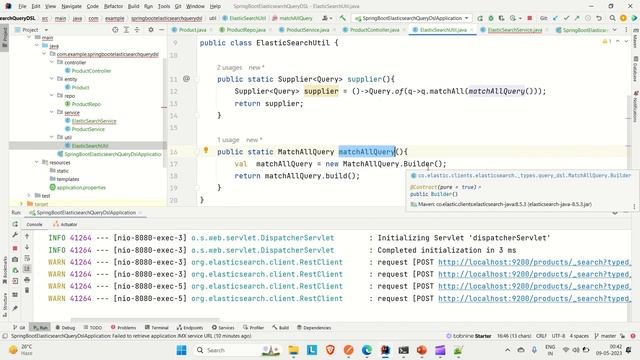Clear the console with the trash icon
Image resolution: width=640 pixels, height=360 pixels.
click(27, 290)
